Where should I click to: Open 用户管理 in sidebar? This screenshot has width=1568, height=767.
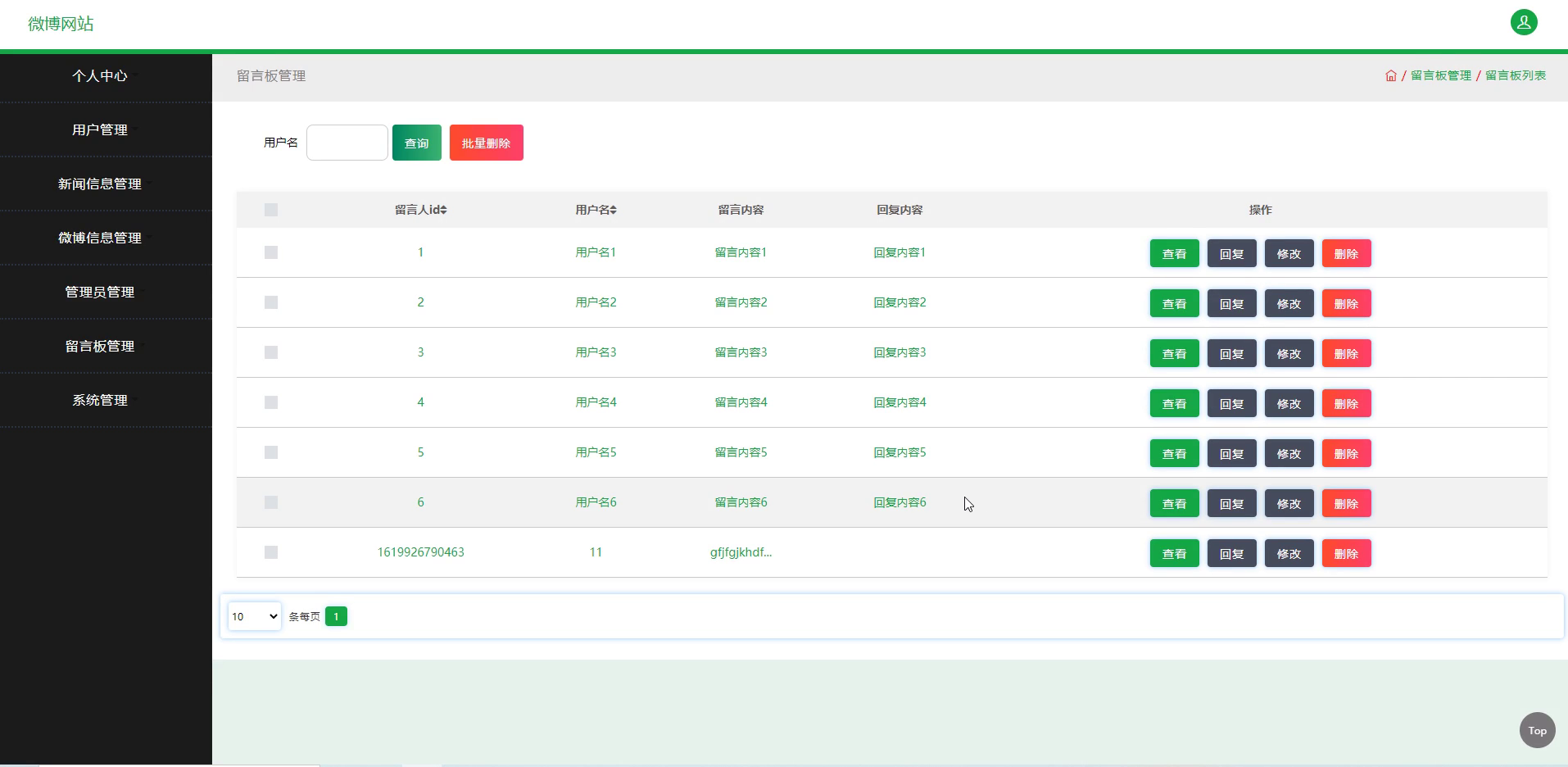[100, 129]
